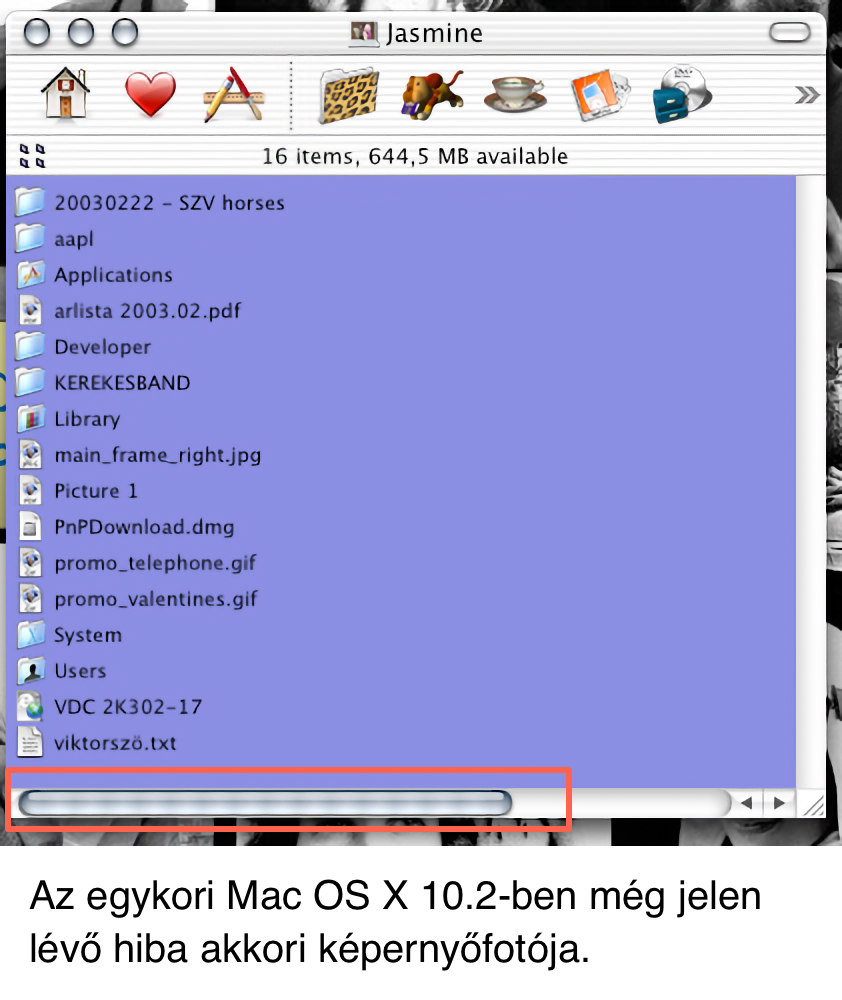
Task: Click the Home icon in toolbar
Action: [65, 94]
